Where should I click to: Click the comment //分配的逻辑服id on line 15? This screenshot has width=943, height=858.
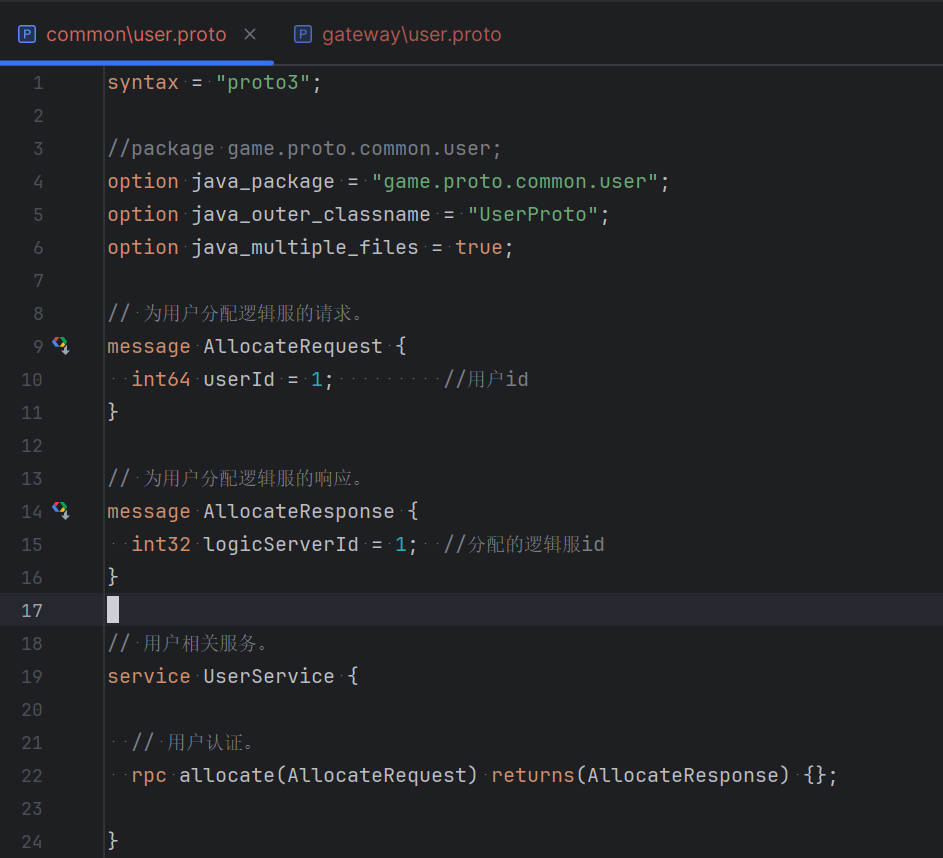pyautogui.click(x=524, y=544)
